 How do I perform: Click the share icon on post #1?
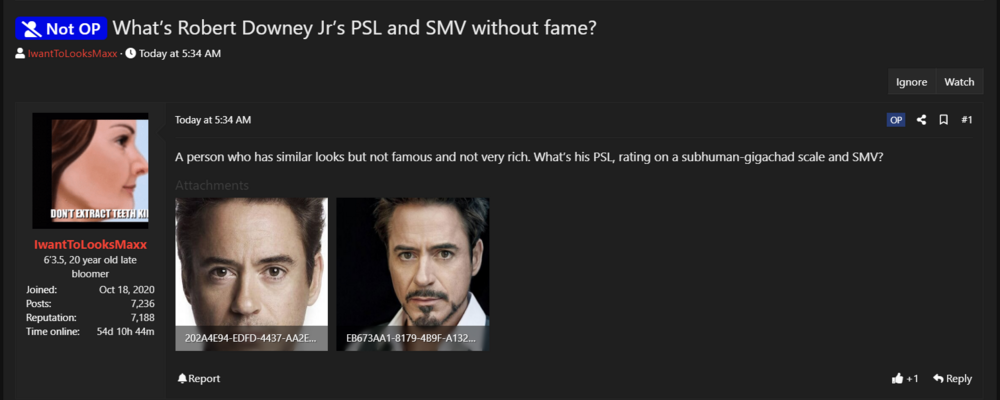[x=921, y=120]
